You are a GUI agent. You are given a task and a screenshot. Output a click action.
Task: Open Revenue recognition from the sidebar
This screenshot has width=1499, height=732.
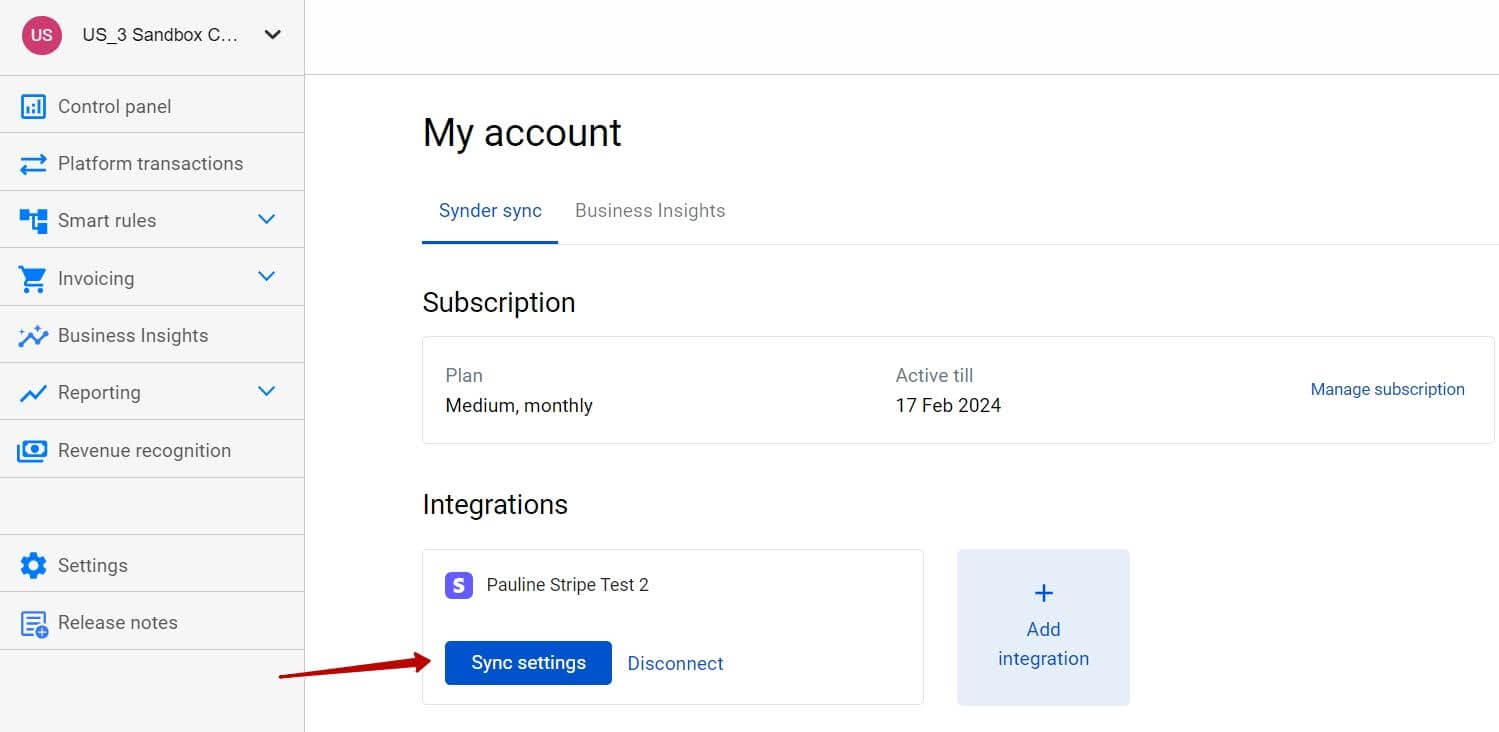pyautogui.click(x=144, y=449)
